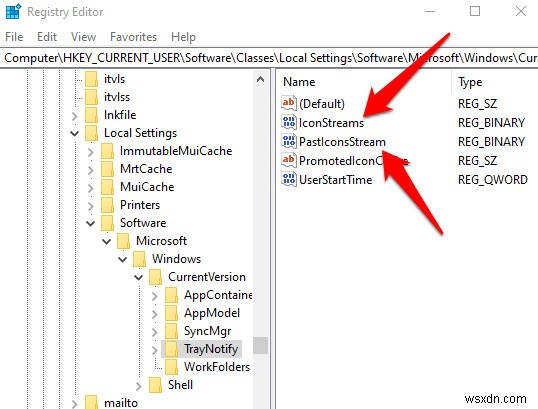Click the Local Settings folder icon

click(91, 133)
